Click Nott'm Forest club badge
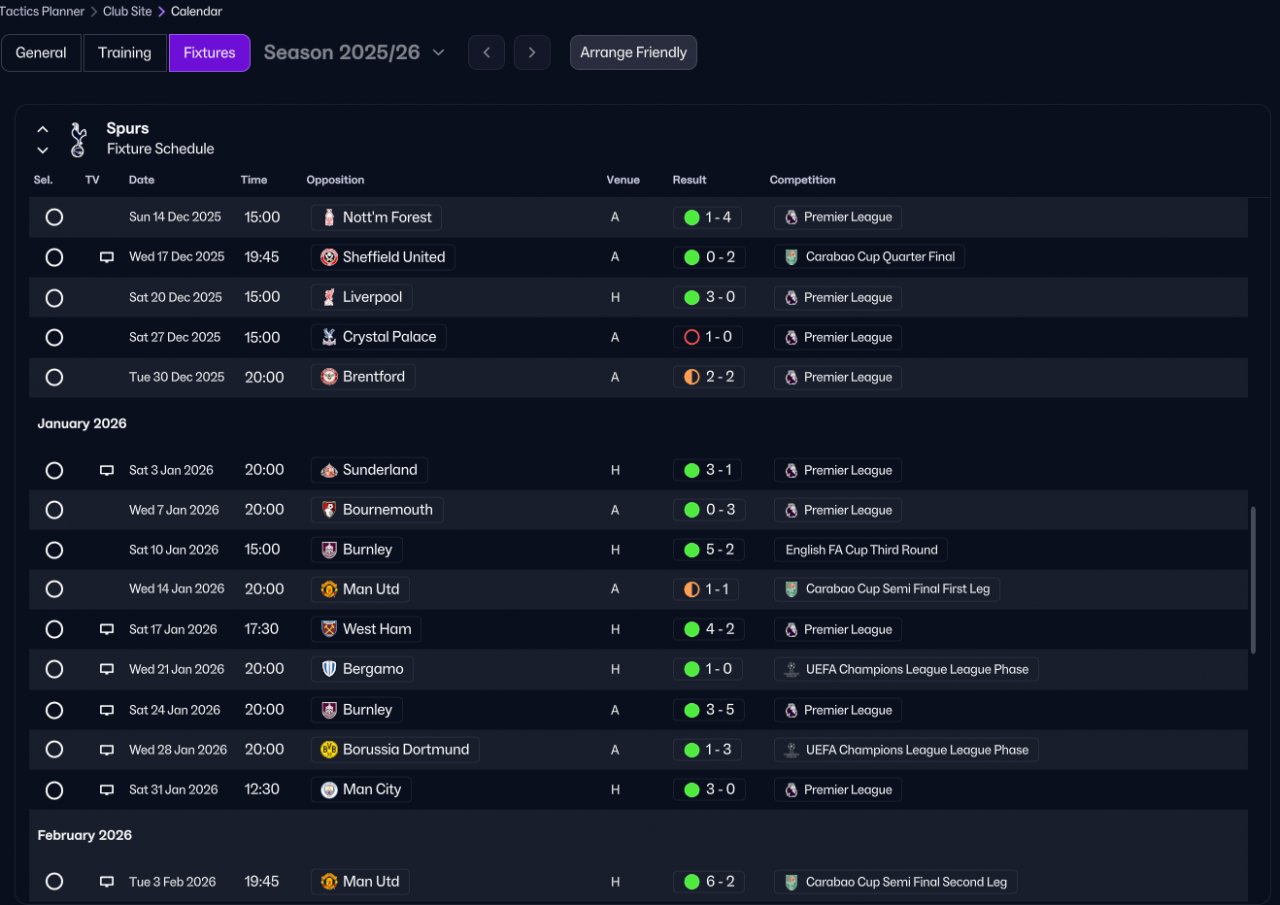Image resolution: width=1280 pixels, height=905 pixels. point(329,217)
